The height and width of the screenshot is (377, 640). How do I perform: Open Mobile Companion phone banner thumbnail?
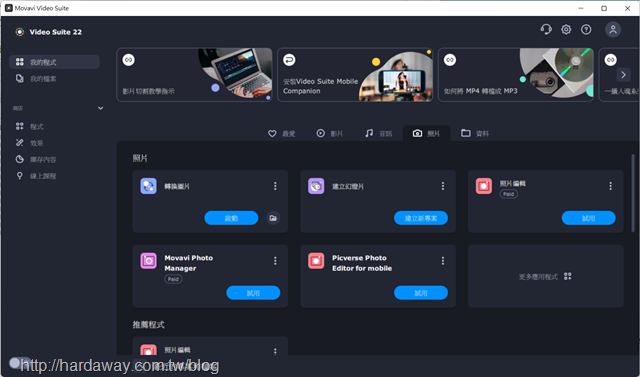coord(396,77)
